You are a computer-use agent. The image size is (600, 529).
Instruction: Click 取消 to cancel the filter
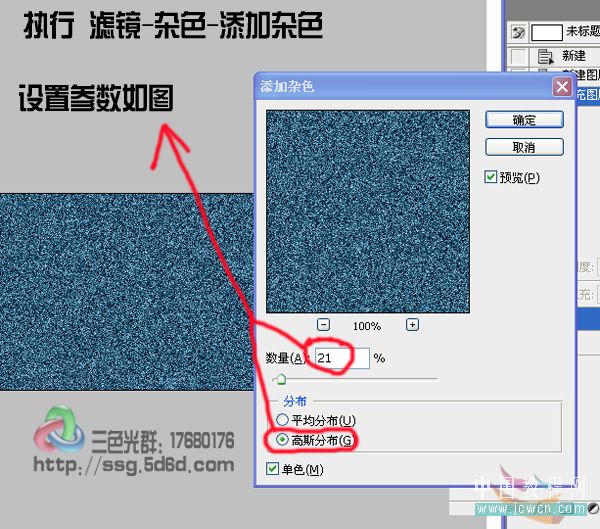pos(524,147)
